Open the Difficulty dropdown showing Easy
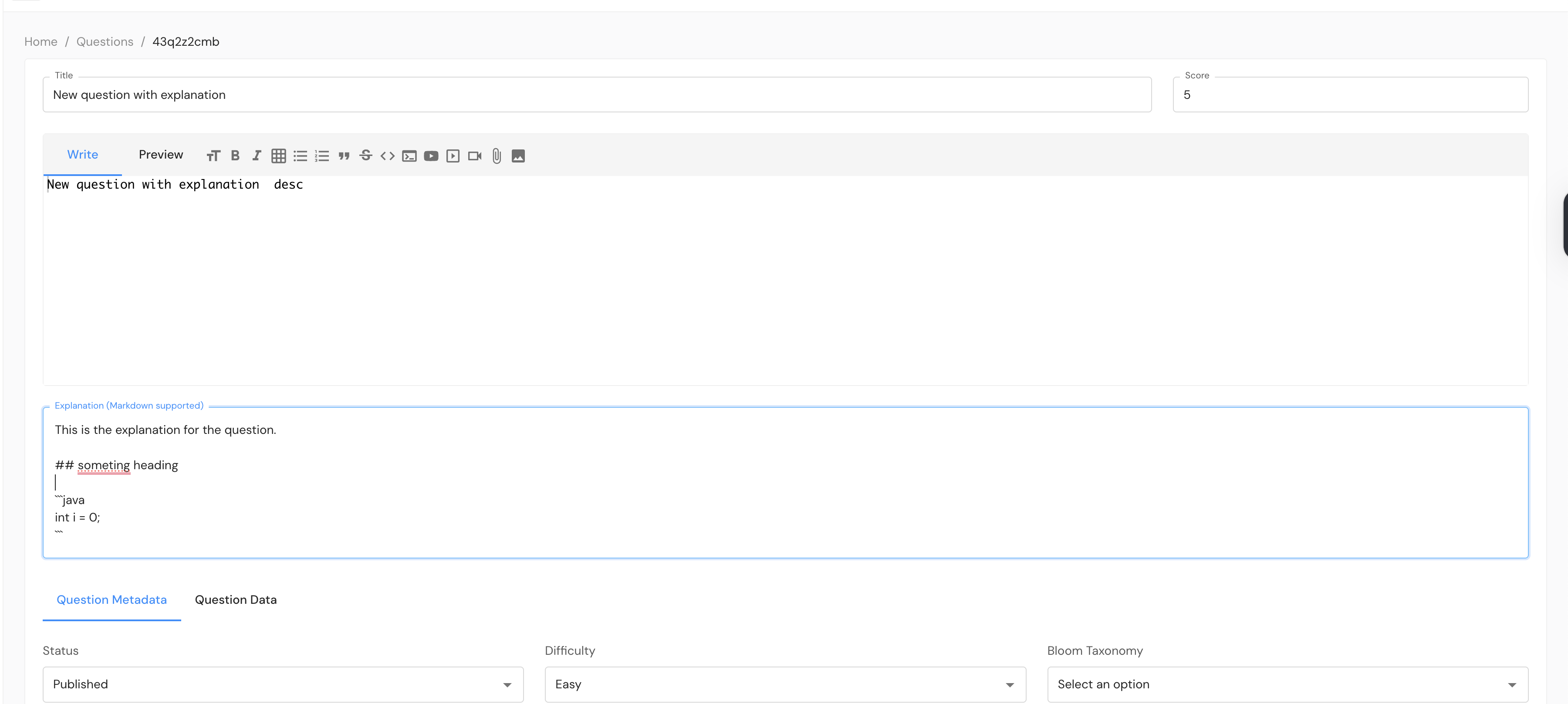Screen dimensions: 1568x704 click(x=785, y=684)
